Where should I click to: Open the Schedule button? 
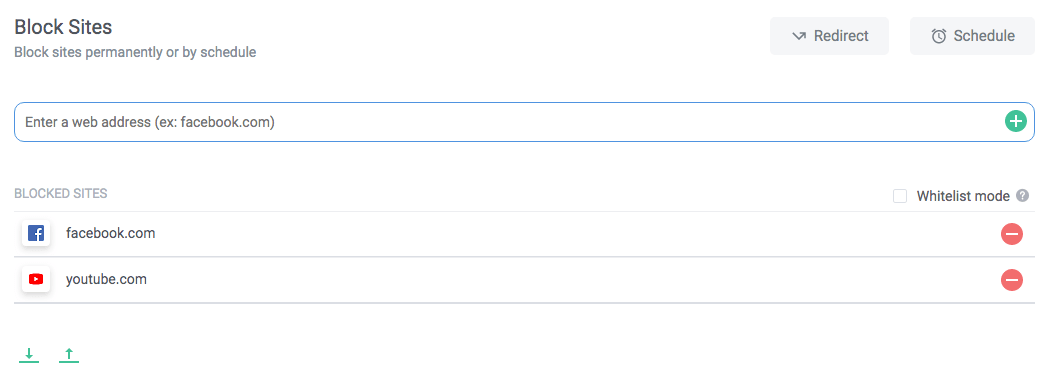tap(973, 36)
